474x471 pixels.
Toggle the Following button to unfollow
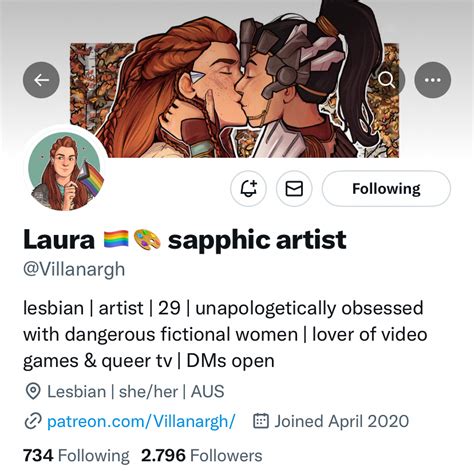(x=386, y=189)
